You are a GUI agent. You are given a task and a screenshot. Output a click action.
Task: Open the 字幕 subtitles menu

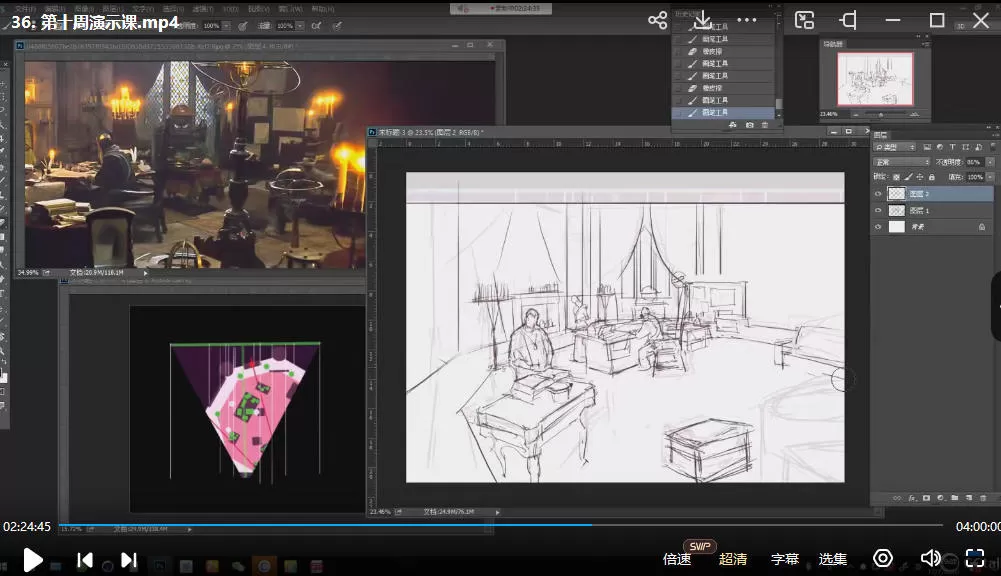[785, 559]
